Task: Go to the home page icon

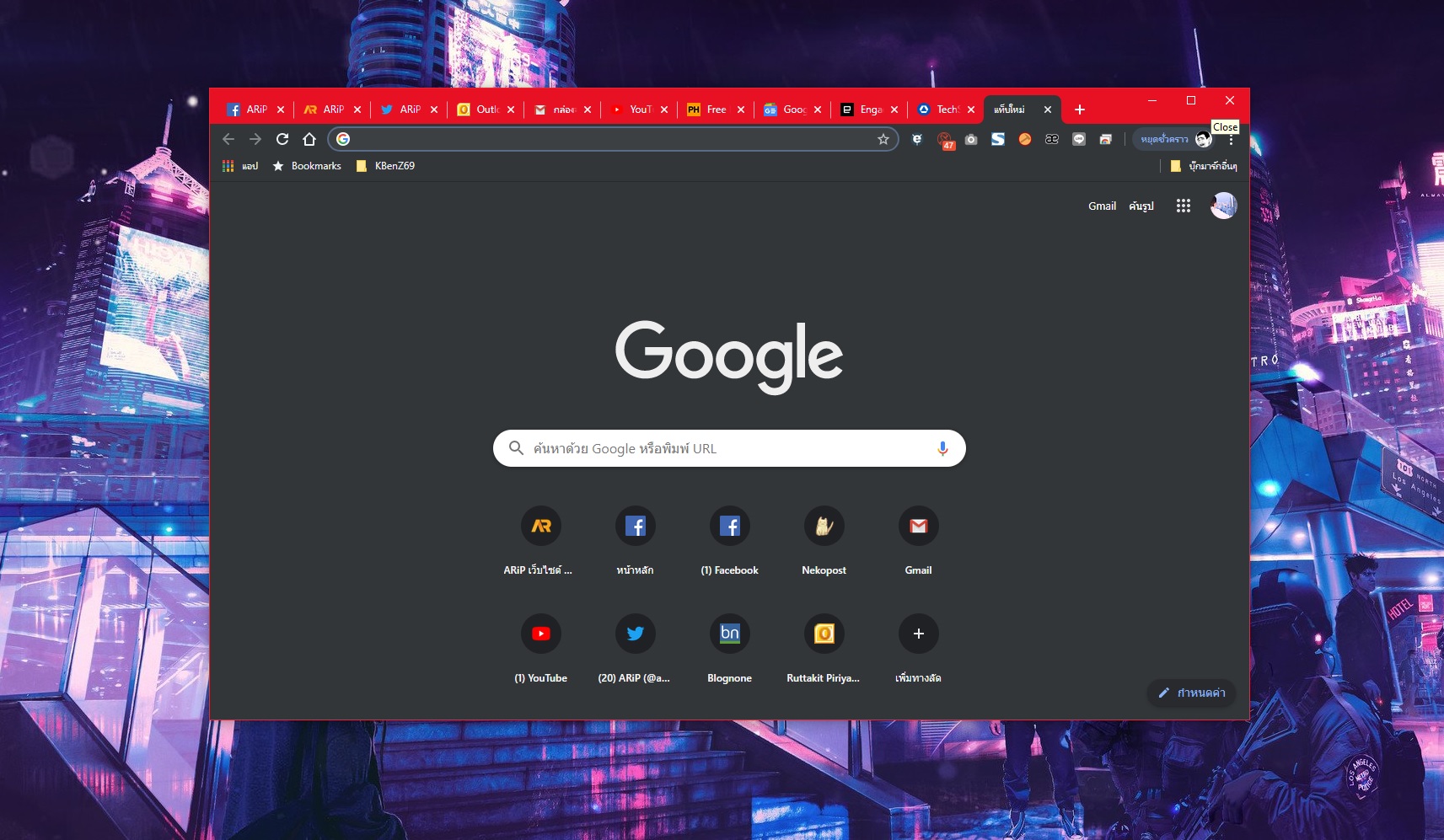Action: click(309, 139)
